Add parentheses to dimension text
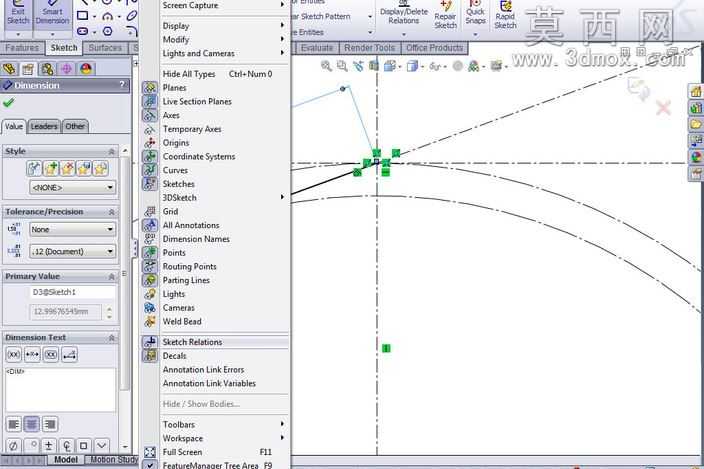The image size is (704, 469). (13, 355)
